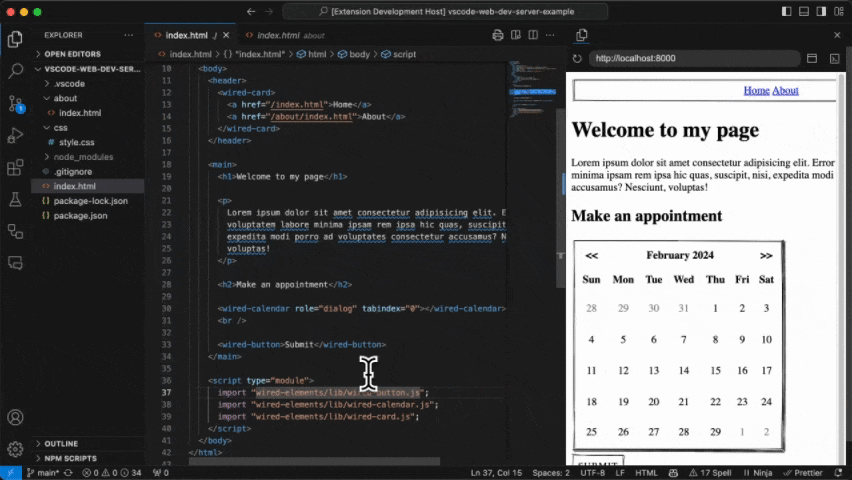
Task: Click the chat comments icon in activity bar
Action: pyautogui.click(x=15, y=263)
